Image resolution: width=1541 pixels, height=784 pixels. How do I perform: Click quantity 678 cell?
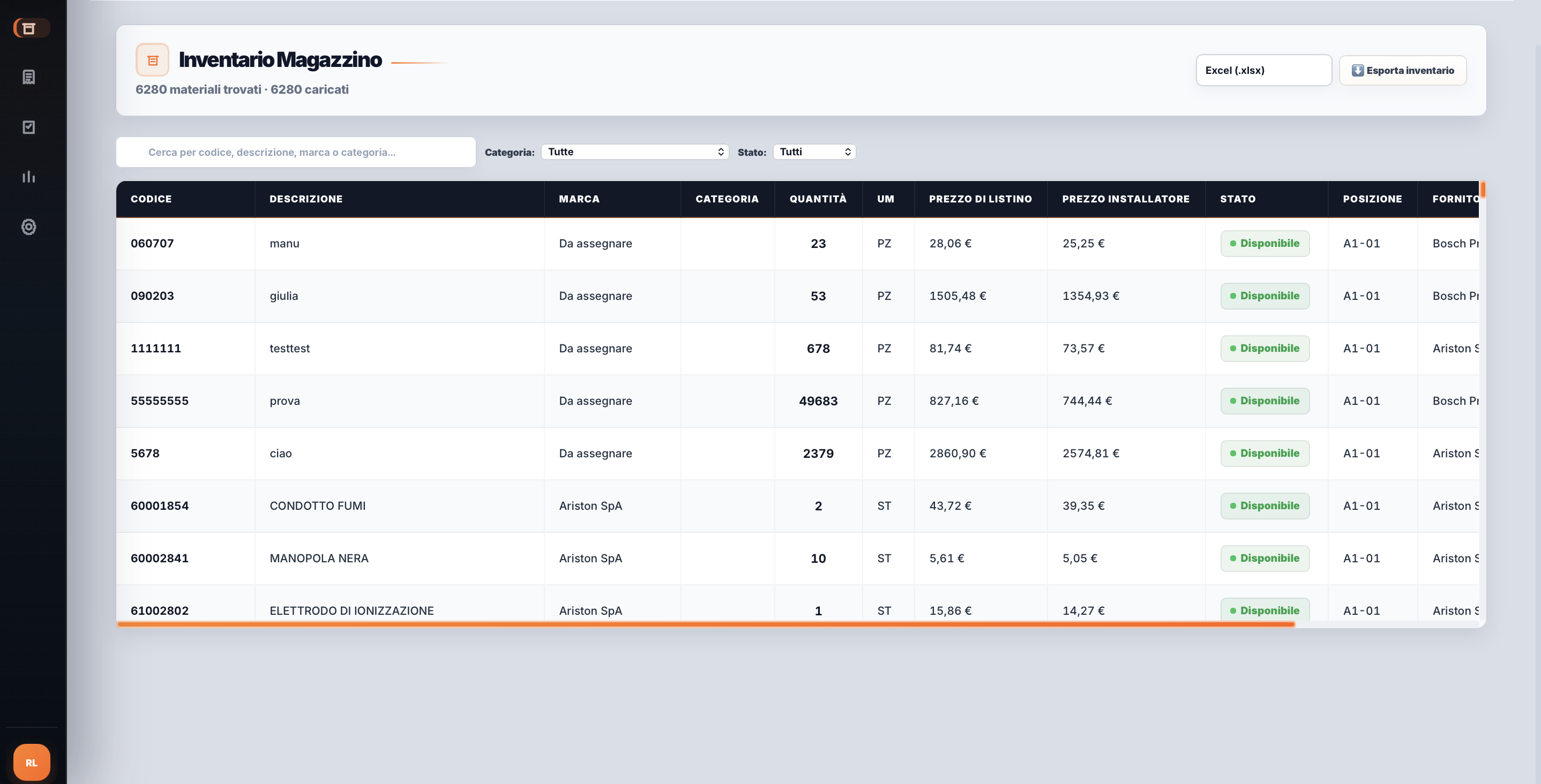click(x=818, y=348)
